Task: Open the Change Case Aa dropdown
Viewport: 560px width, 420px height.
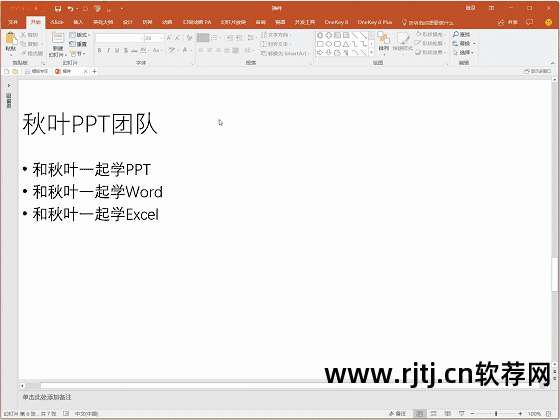Action: 157,51
